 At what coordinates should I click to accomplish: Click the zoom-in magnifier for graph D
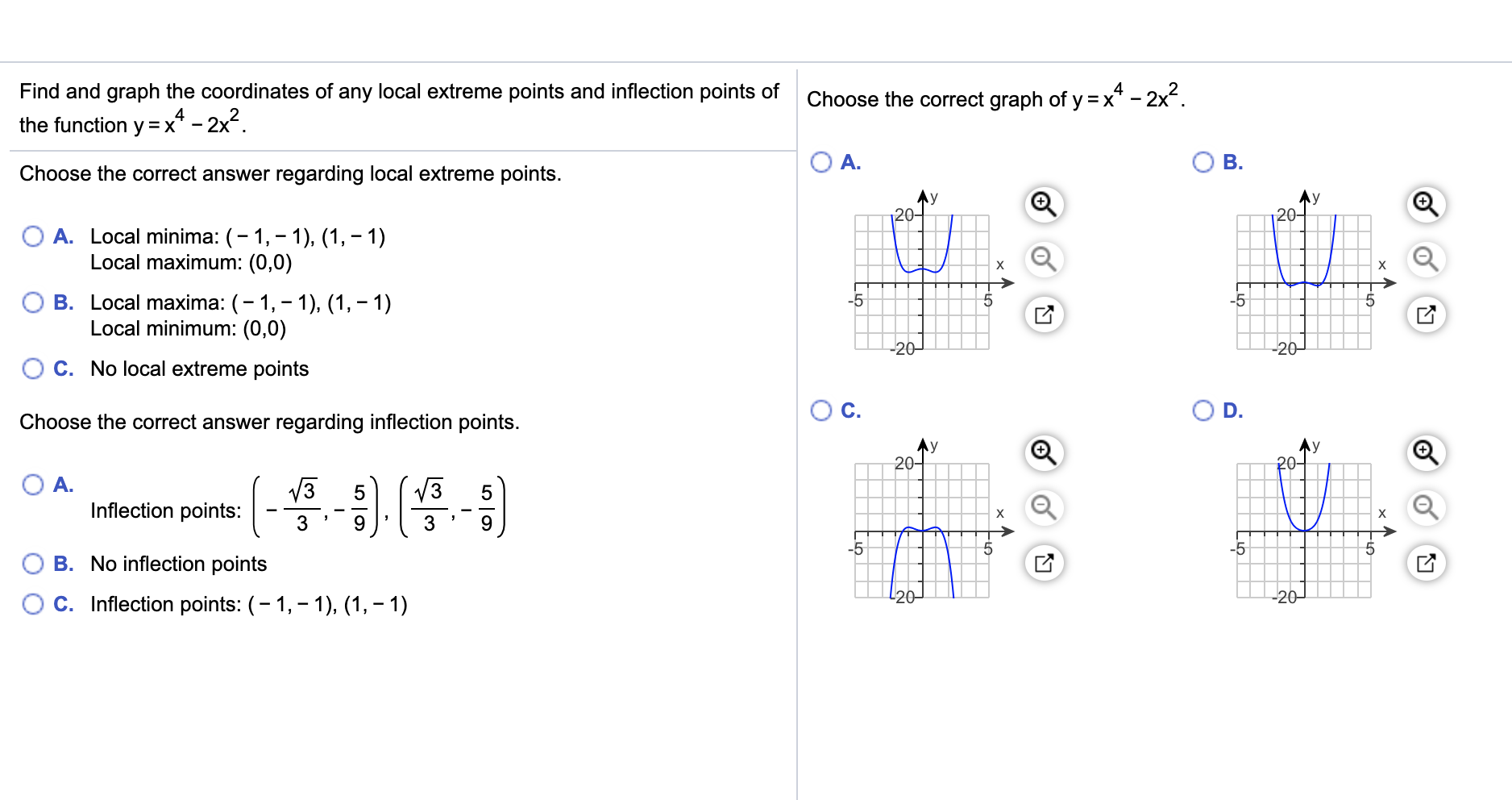coord(1425,453)
